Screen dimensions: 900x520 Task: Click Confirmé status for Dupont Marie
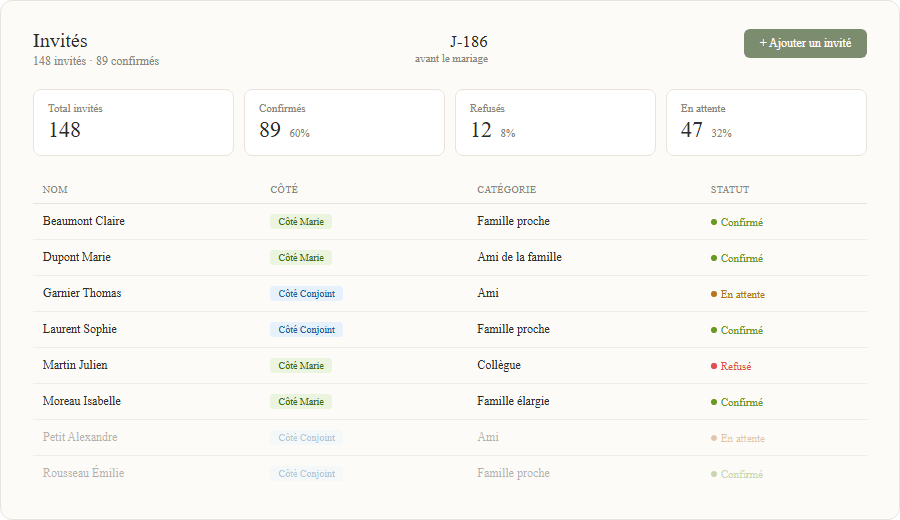pyautogui.click(x=737, y=258)
